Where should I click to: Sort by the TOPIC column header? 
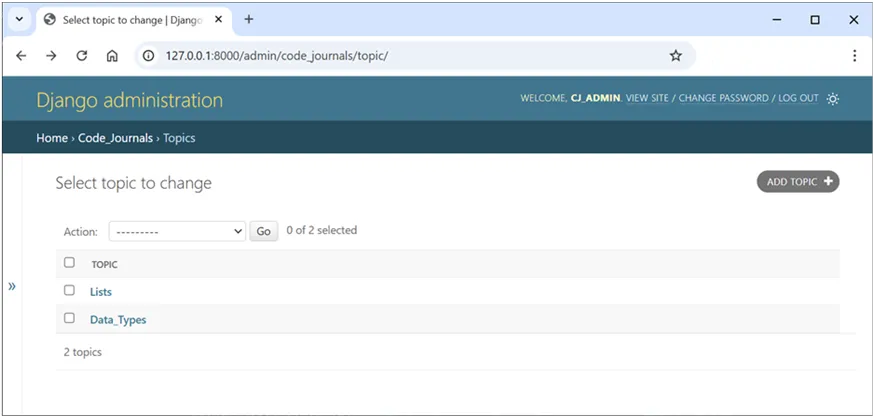[105, 265]
